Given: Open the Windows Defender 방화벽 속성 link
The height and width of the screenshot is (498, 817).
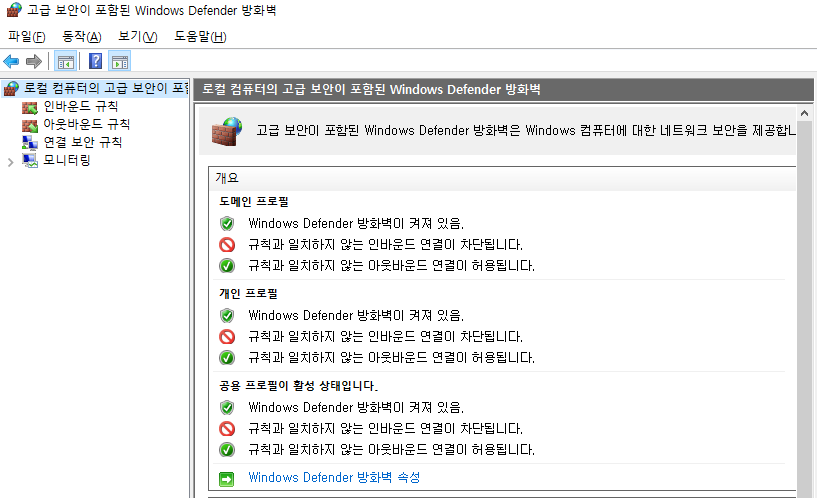Looking at the screenshot, I should click(x=334, y=478).
